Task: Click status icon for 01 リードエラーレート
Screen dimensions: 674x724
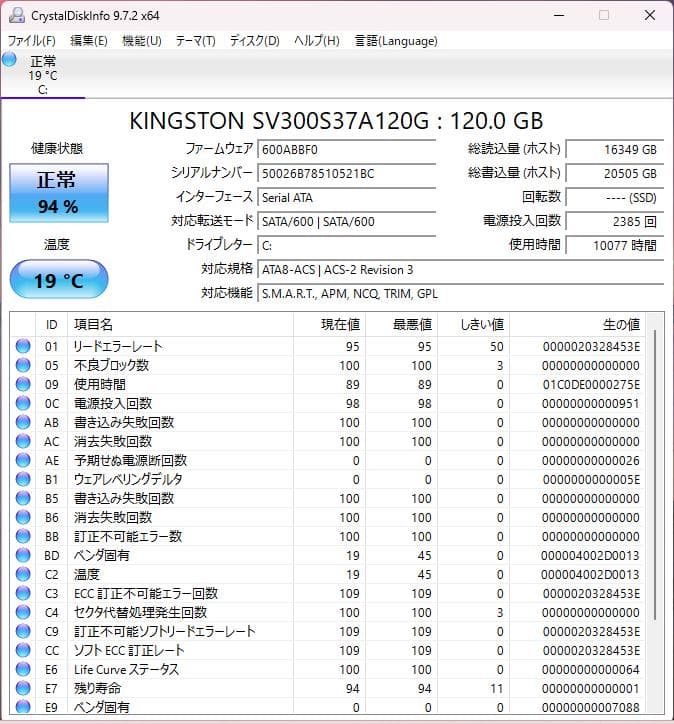Action: point(23,346)
